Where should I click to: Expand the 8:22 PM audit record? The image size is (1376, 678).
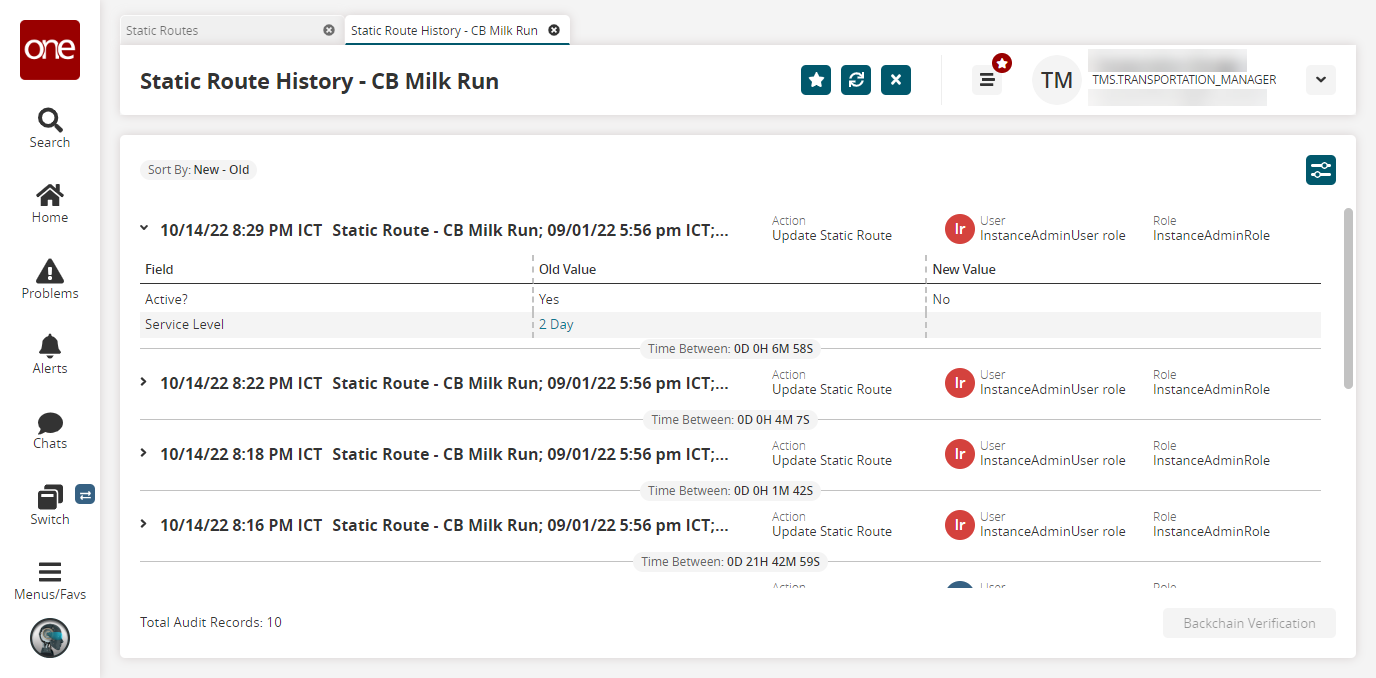pos(144,383)
